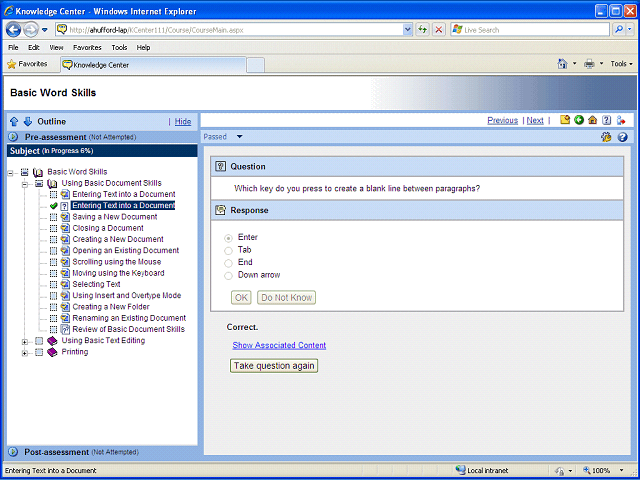Open the address bar history dropdown
This screenshot has width=640, height=480.
tap(407, 30)
